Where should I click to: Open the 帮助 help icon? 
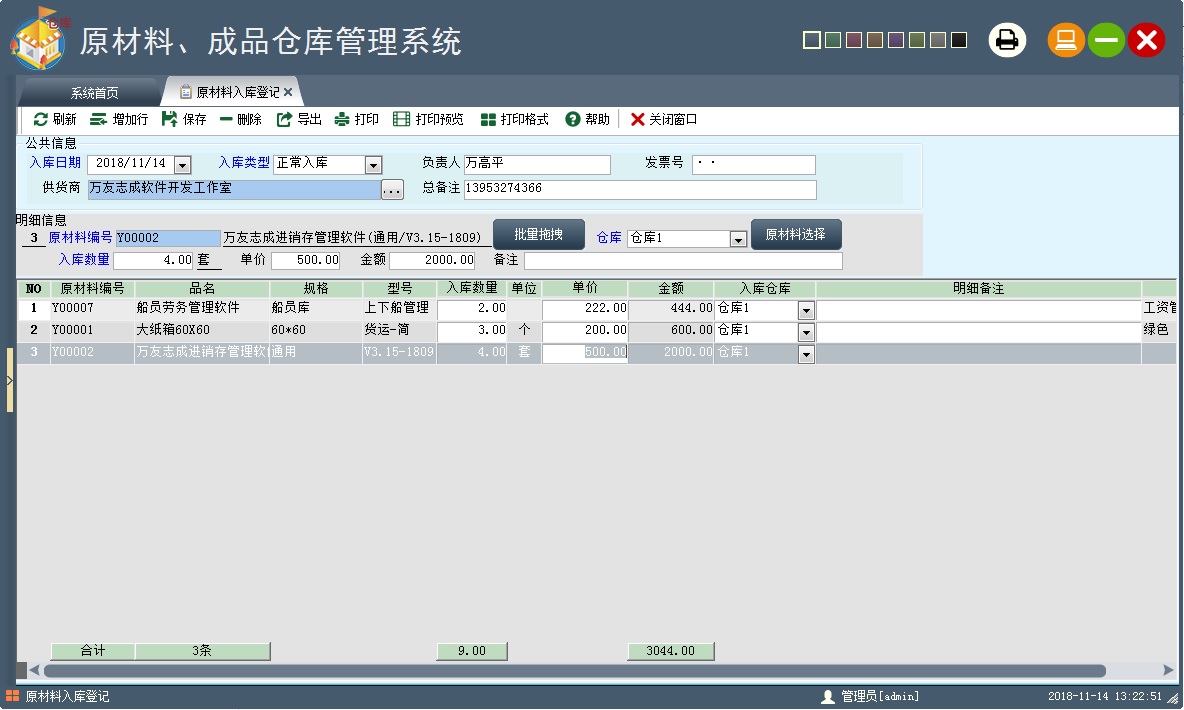pos(573,119)
